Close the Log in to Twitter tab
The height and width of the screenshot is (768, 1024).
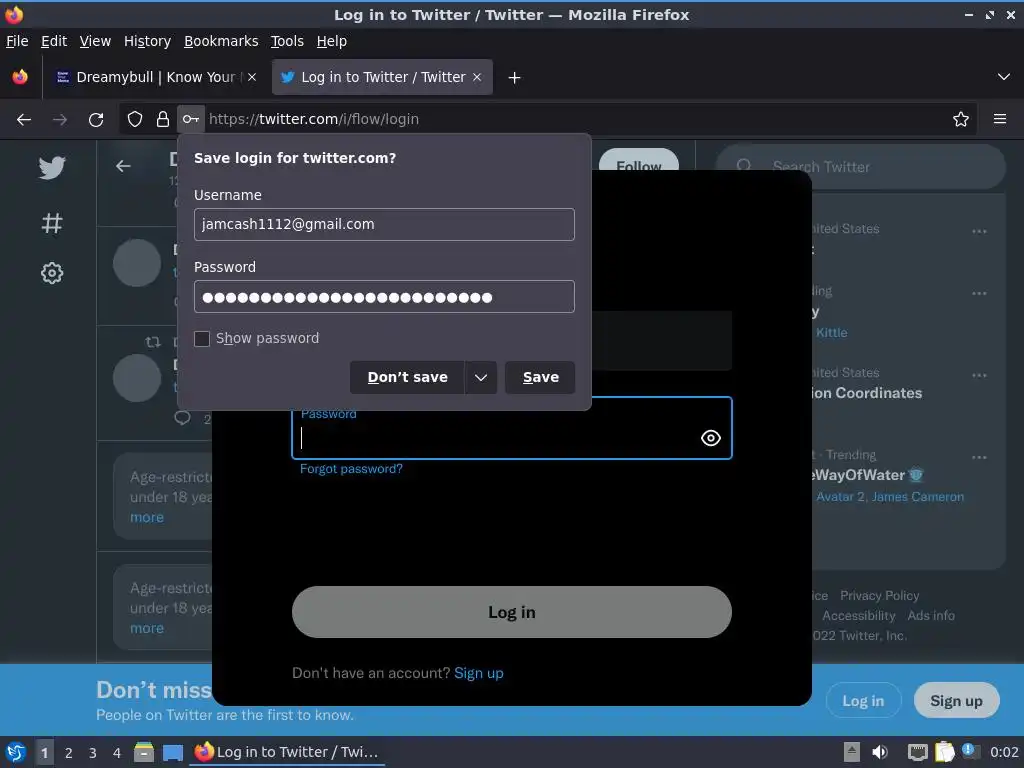point(477,77)
